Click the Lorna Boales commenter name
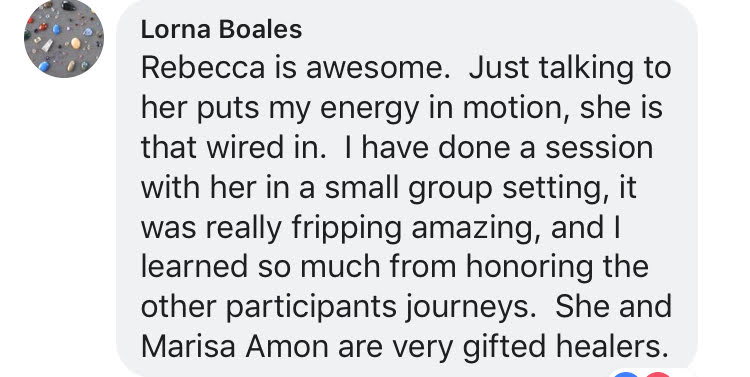The width and height of the screenshot is (750, 377). [x=221, y=30]
